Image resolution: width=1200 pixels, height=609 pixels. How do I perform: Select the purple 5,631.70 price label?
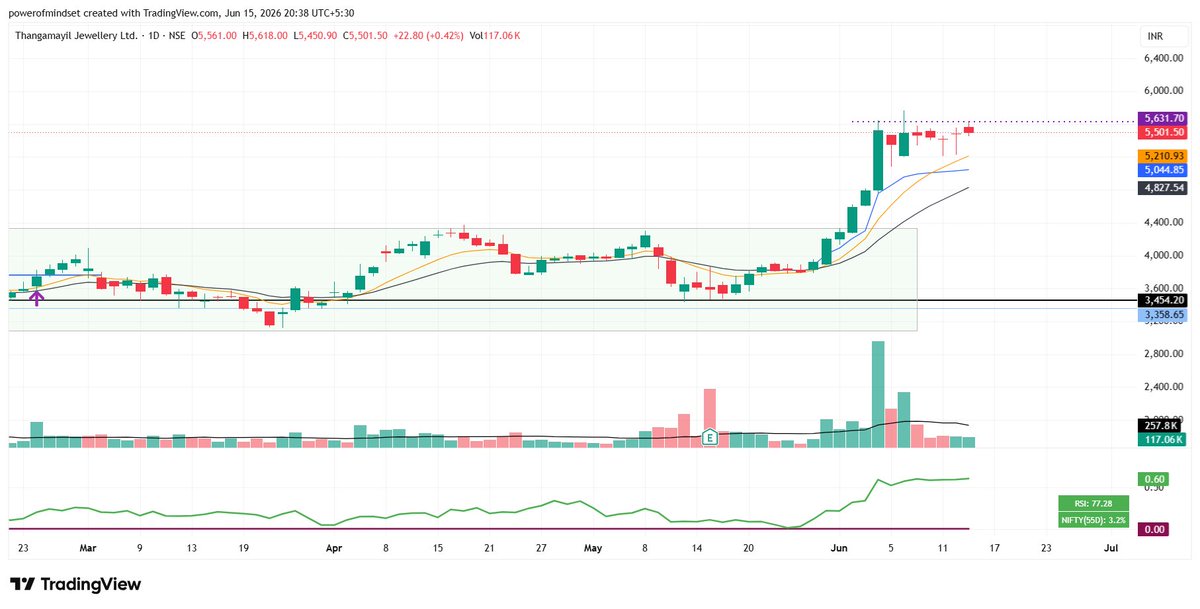tap(1163, 118)
